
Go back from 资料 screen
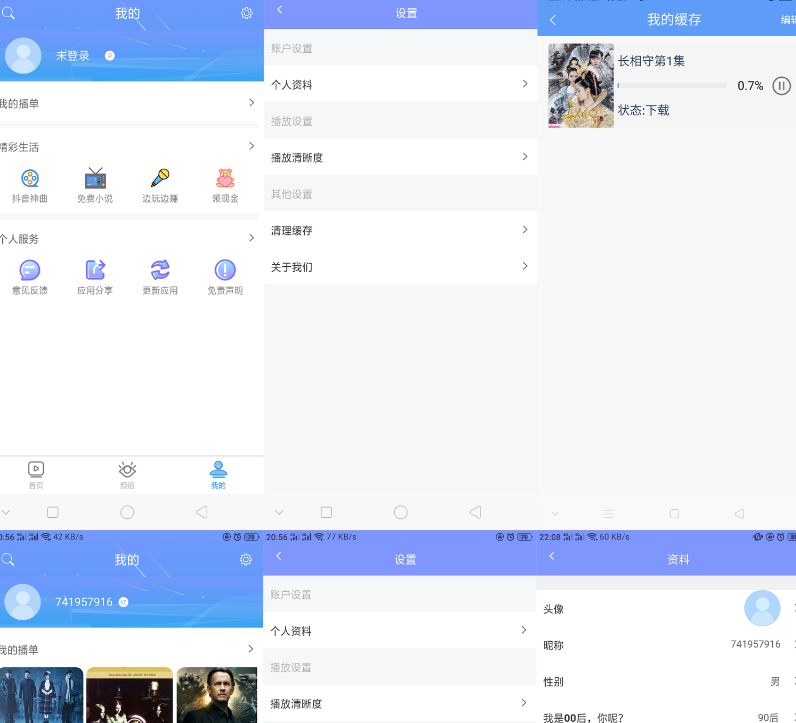click(552, 556)
